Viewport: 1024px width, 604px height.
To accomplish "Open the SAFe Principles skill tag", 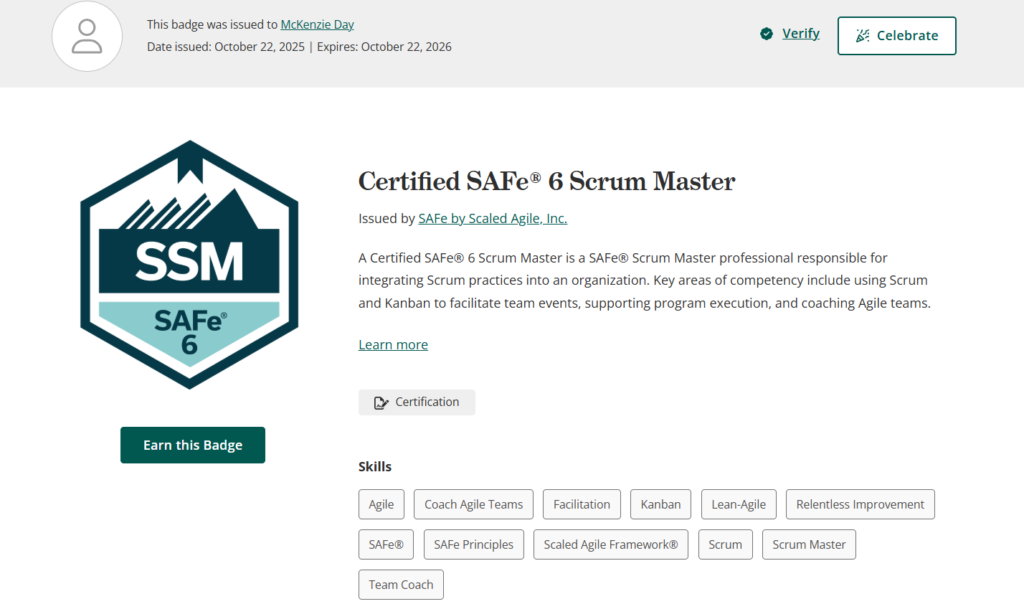I will click(x=474, y=545).
